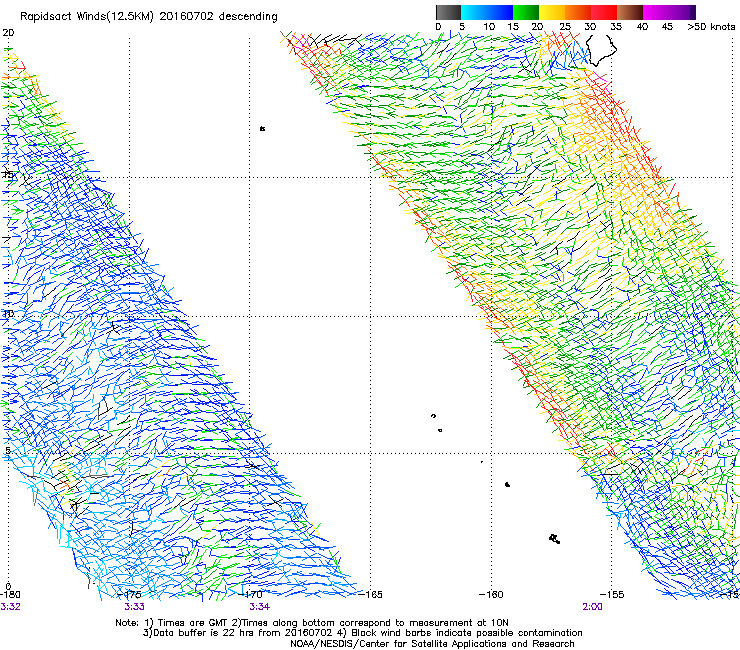Click the '10' latitude label on left axis
The width and height of the screenshot is (740, 650).
[8, 313]
